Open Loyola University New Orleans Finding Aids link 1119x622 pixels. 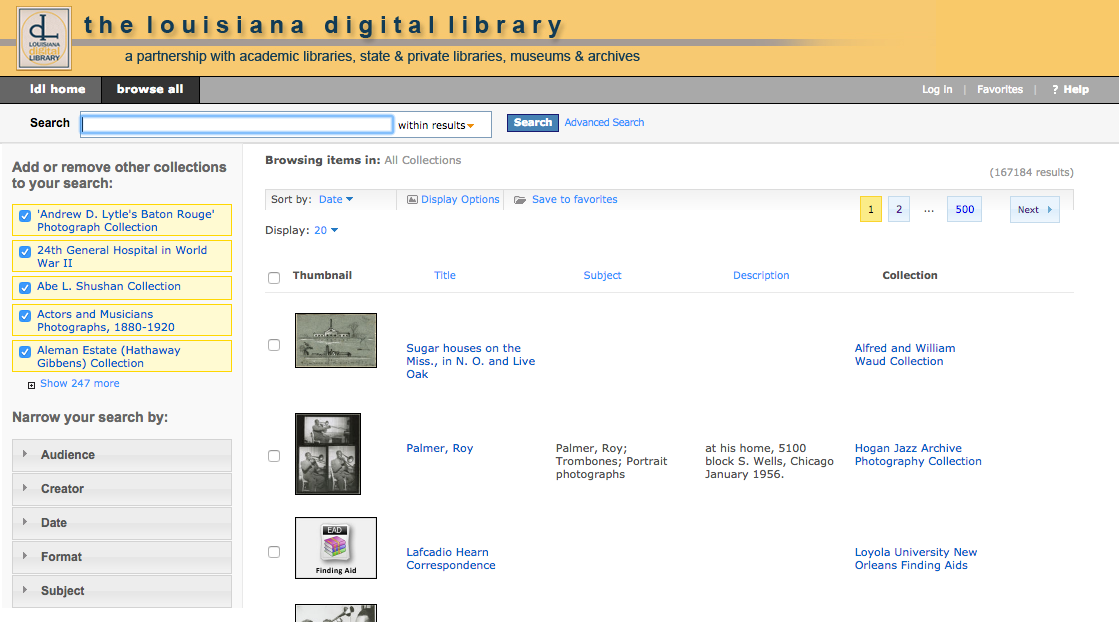[916, 559]
